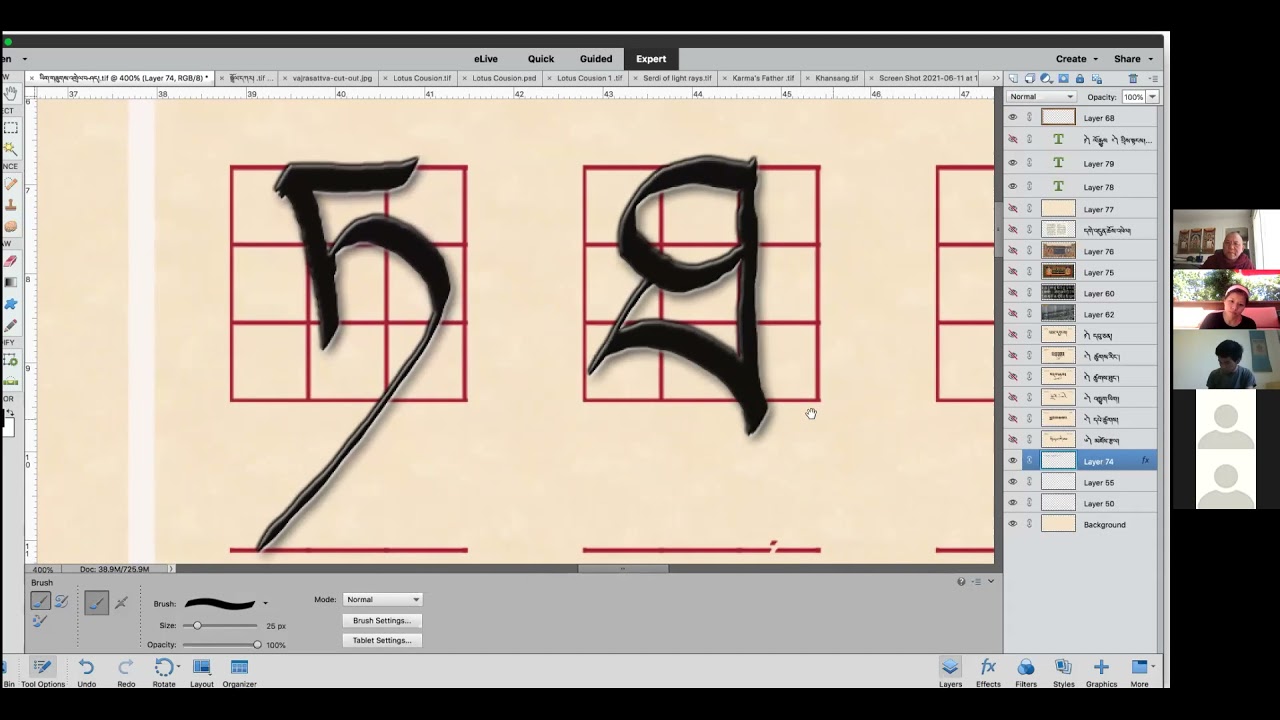Show hidden Layer 76
This screenshot has width=1280, height=720.
(1012, 251)
